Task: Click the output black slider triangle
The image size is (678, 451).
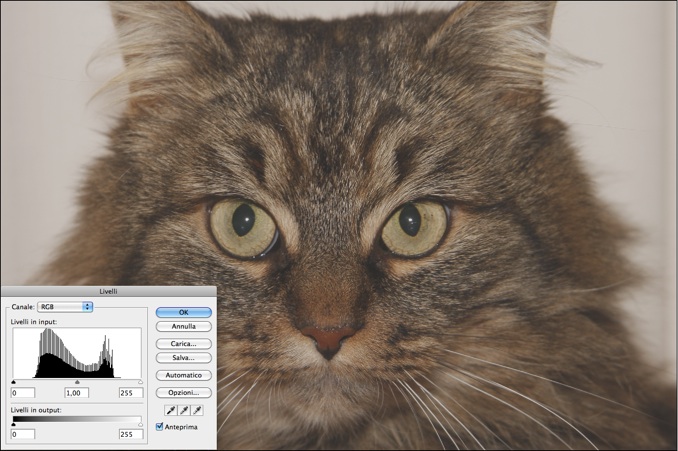Action: 13,424
